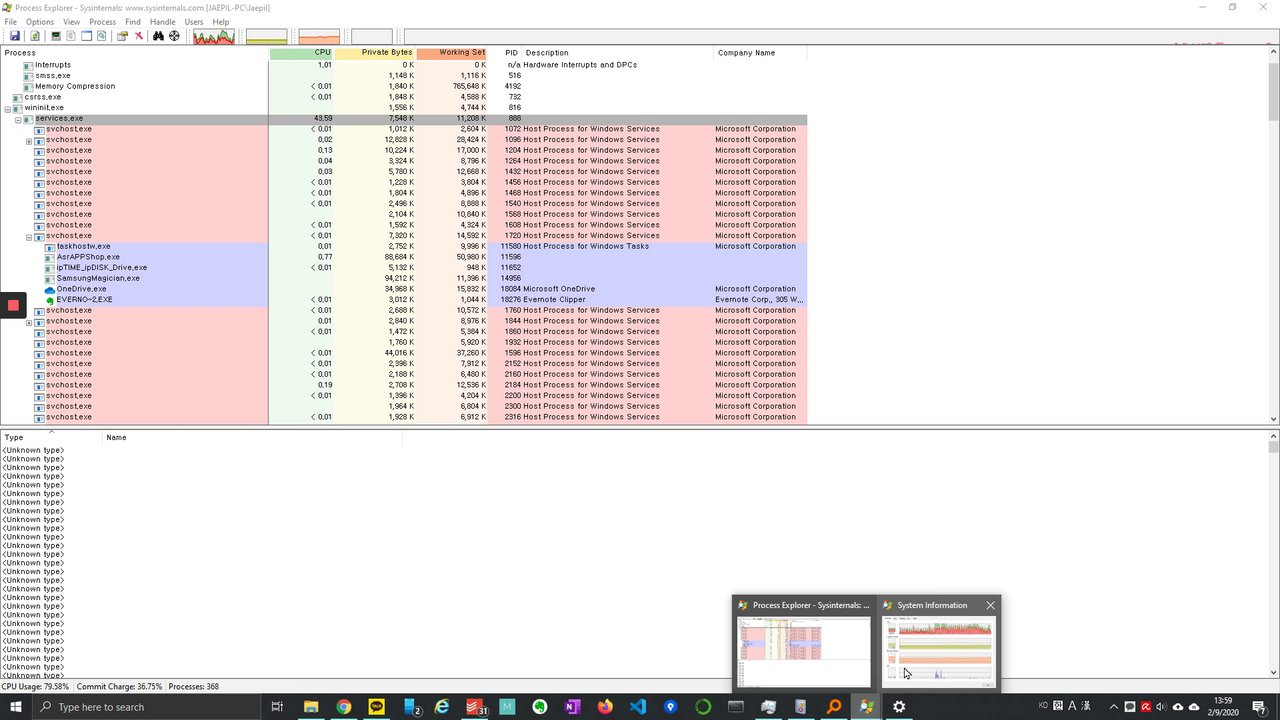Image resolution: width=1280 pixels, height=720 pixels.
Task: Open the File menu
Action: (x=10, y=22)
